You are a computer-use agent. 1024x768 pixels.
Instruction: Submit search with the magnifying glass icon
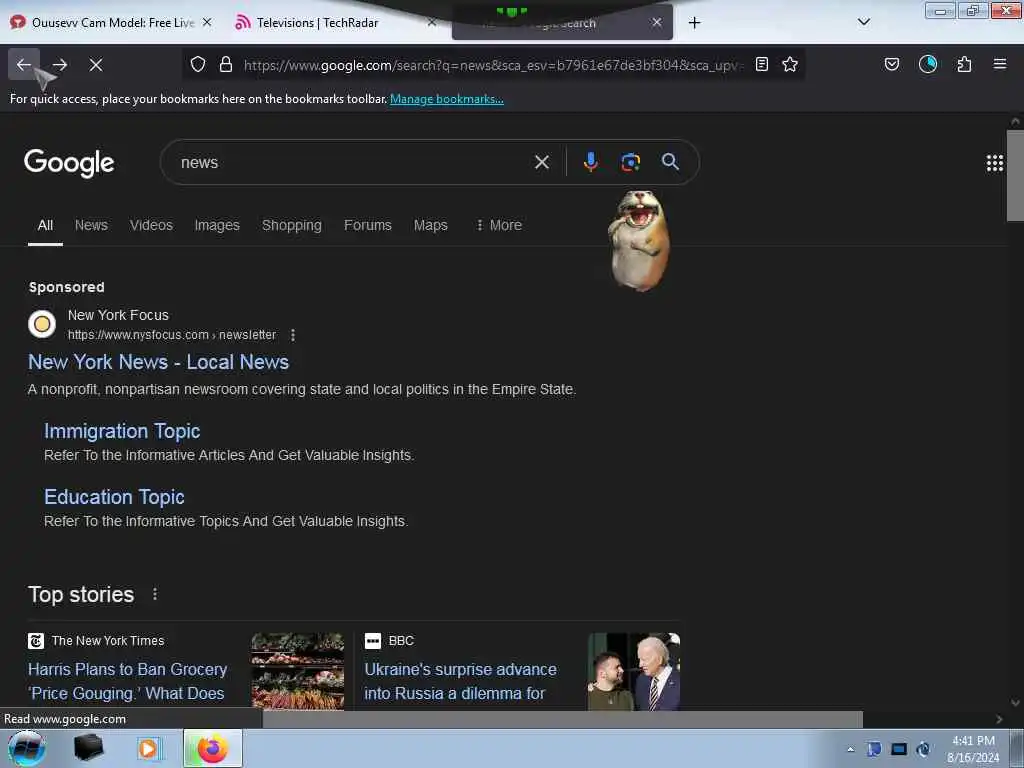tap(670, 162)
